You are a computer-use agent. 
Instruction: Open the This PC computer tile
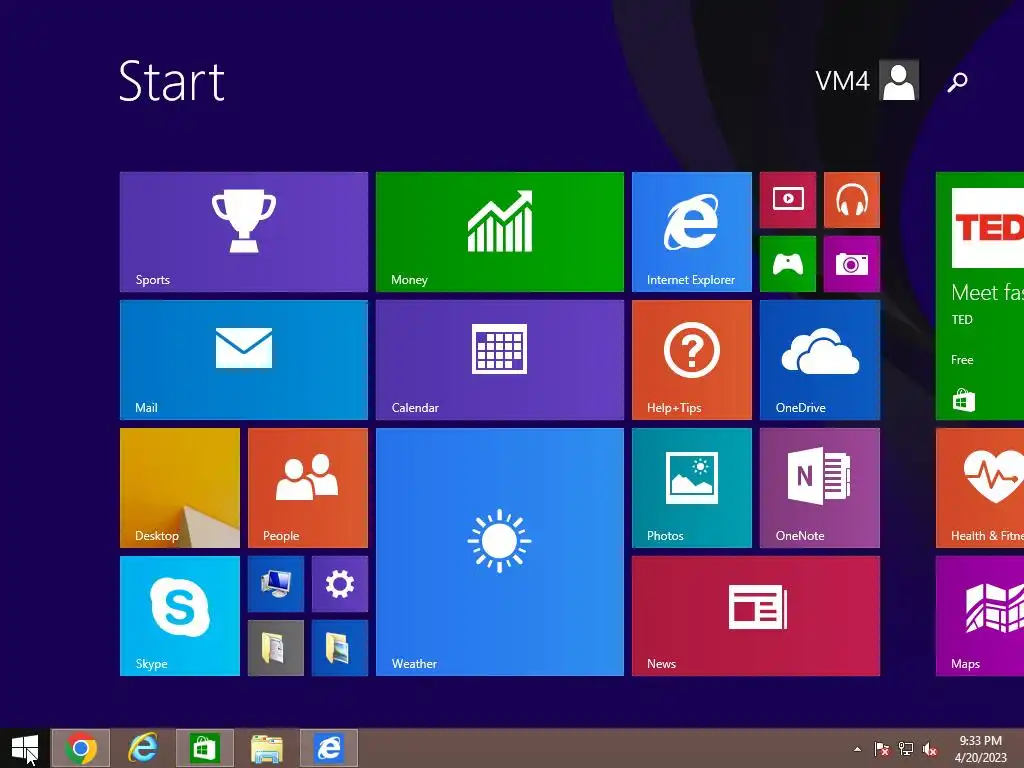pyautogui.click(x=276, y=584)
